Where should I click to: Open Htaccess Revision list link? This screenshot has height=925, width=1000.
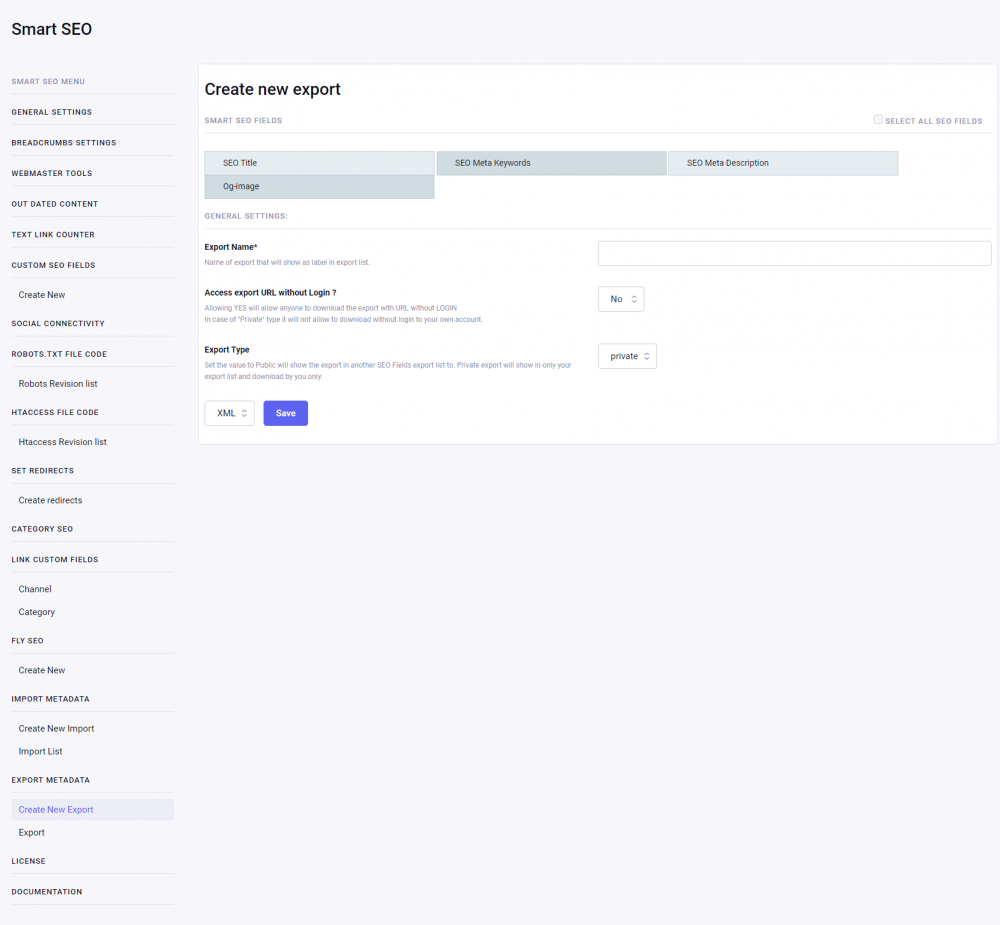62,442
